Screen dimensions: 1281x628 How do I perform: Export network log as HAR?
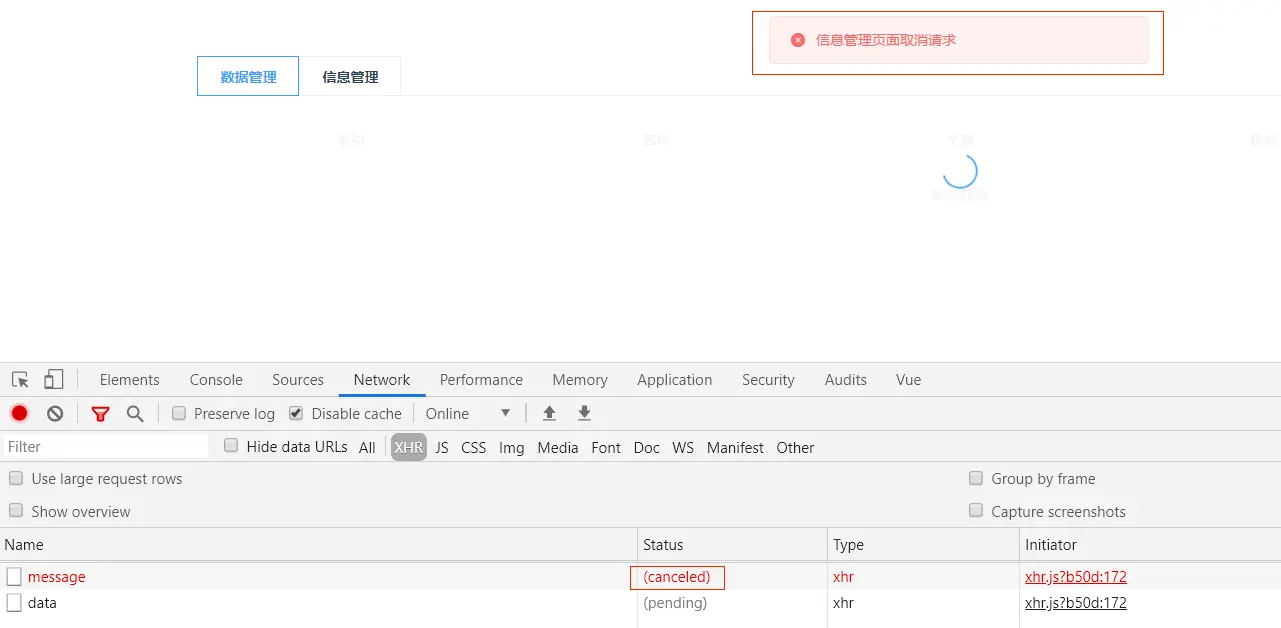pos(584,413)
